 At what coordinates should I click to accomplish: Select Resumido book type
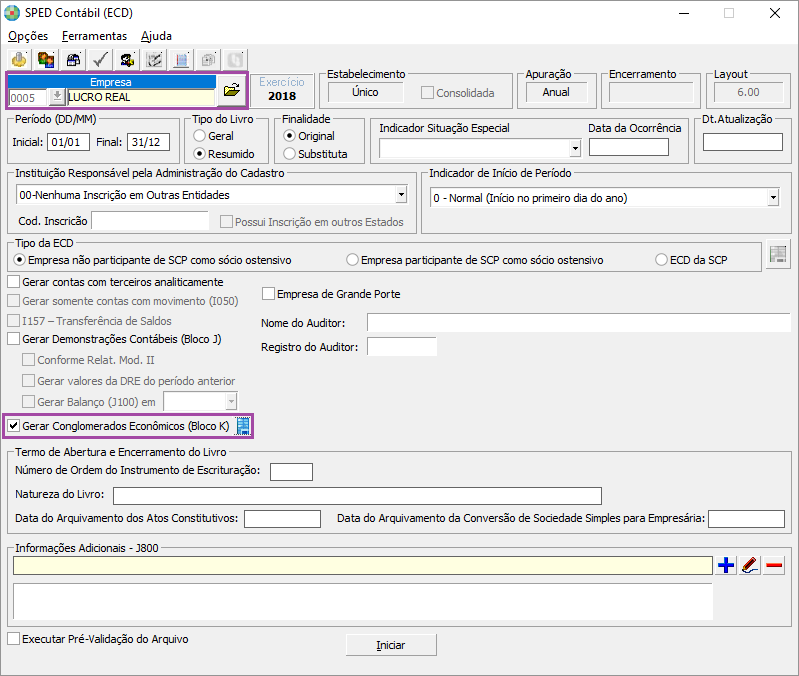(224, 153)
